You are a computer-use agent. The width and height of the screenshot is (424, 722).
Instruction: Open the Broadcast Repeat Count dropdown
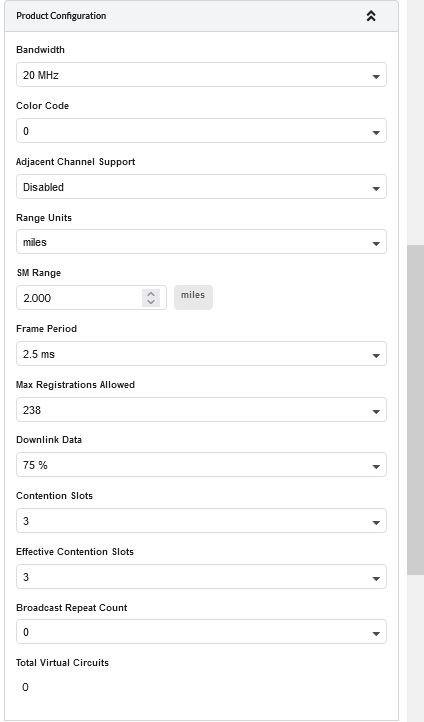click(201, 632)
